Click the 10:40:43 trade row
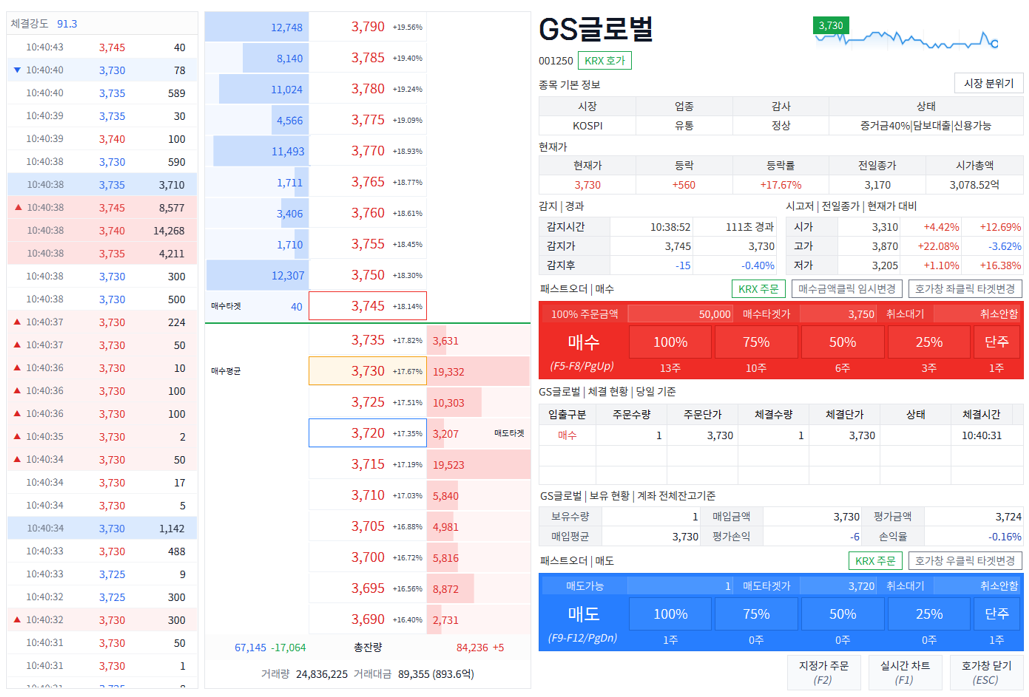 pos(102,47)
